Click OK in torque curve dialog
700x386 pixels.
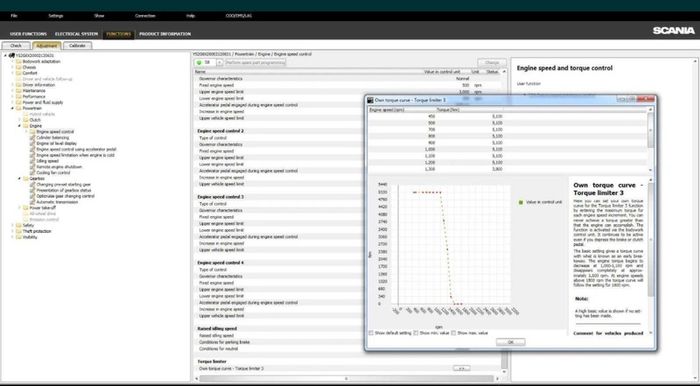pos(510,342)
